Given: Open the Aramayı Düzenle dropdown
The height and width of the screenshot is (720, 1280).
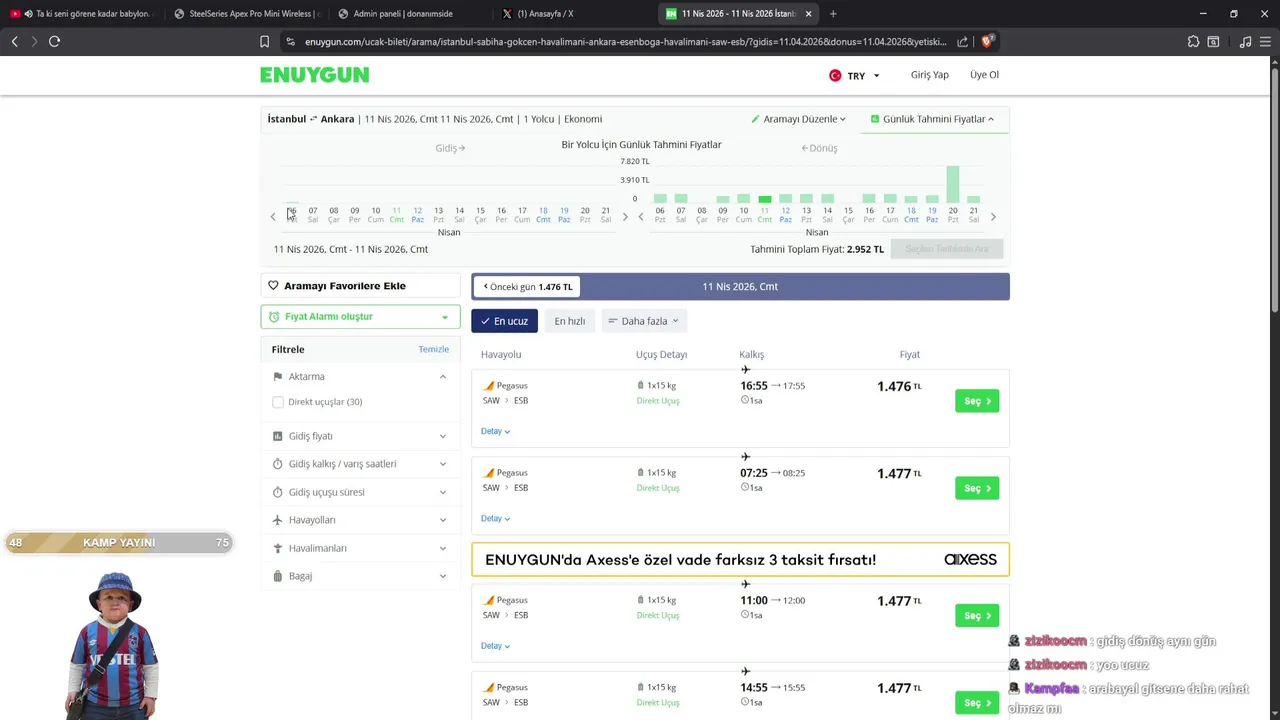Looking at the screenshot, I should (799, 119).
